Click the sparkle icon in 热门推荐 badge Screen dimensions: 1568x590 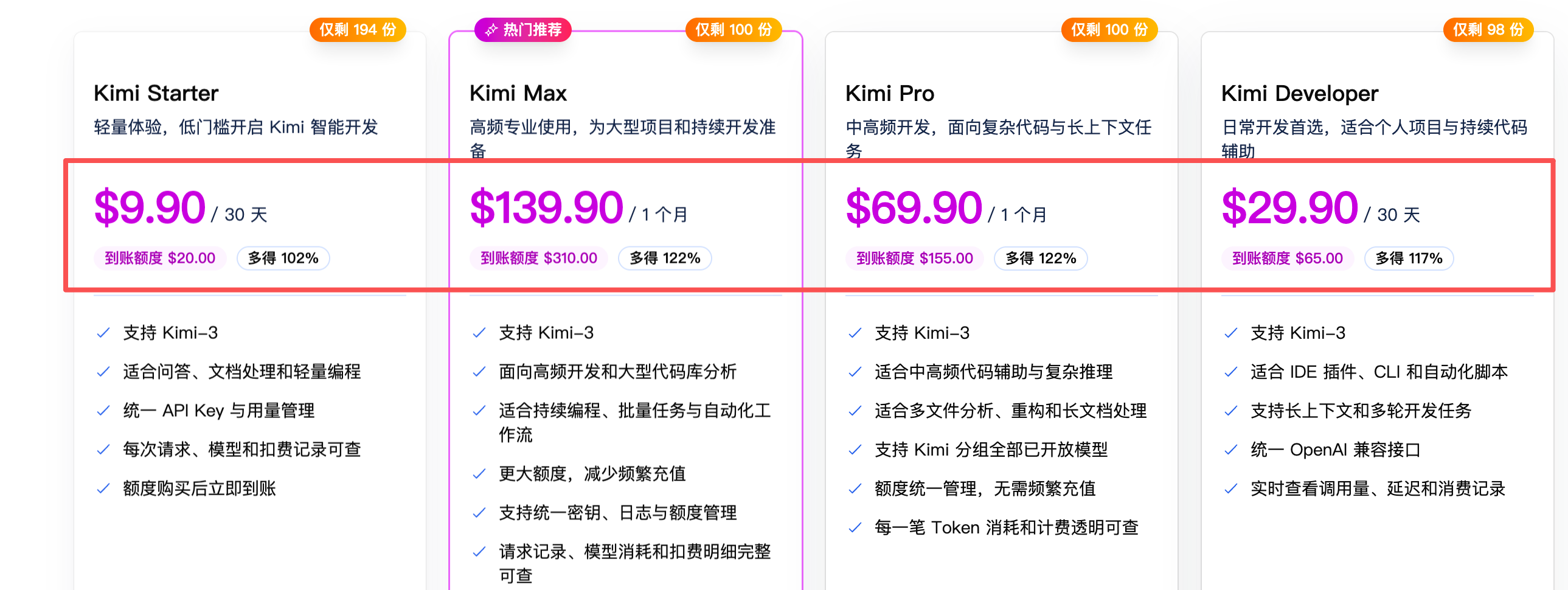coord(491,29)
